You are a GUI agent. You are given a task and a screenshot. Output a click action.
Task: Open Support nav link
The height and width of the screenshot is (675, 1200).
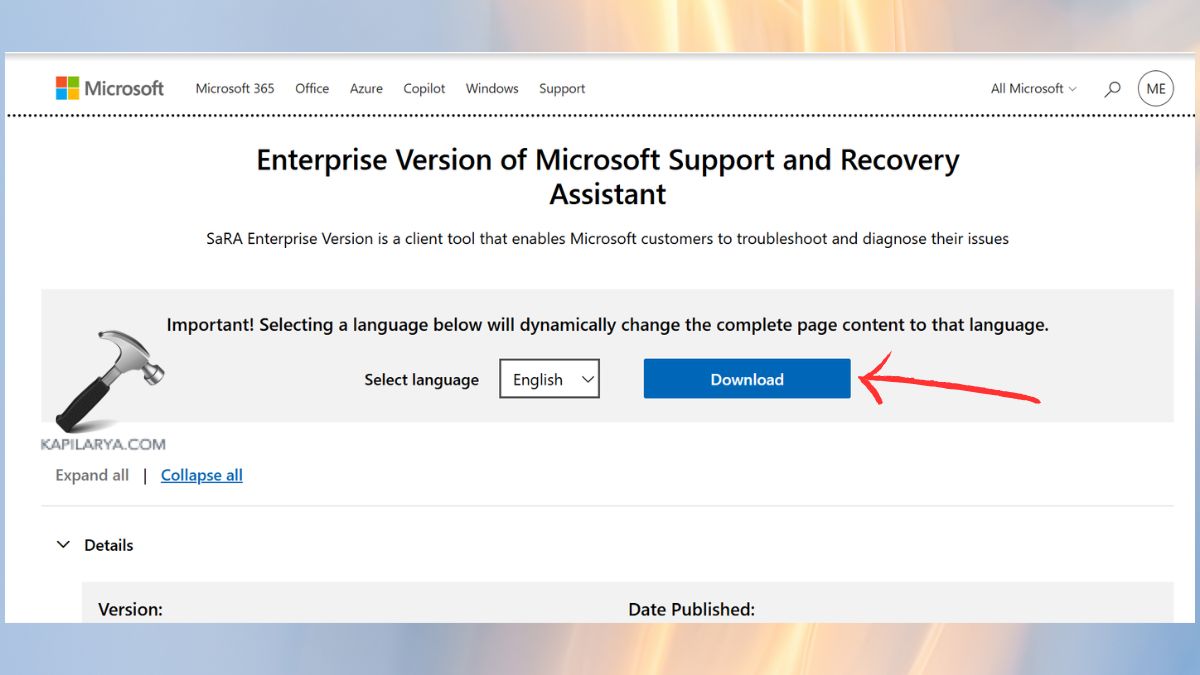click(562, 88)
